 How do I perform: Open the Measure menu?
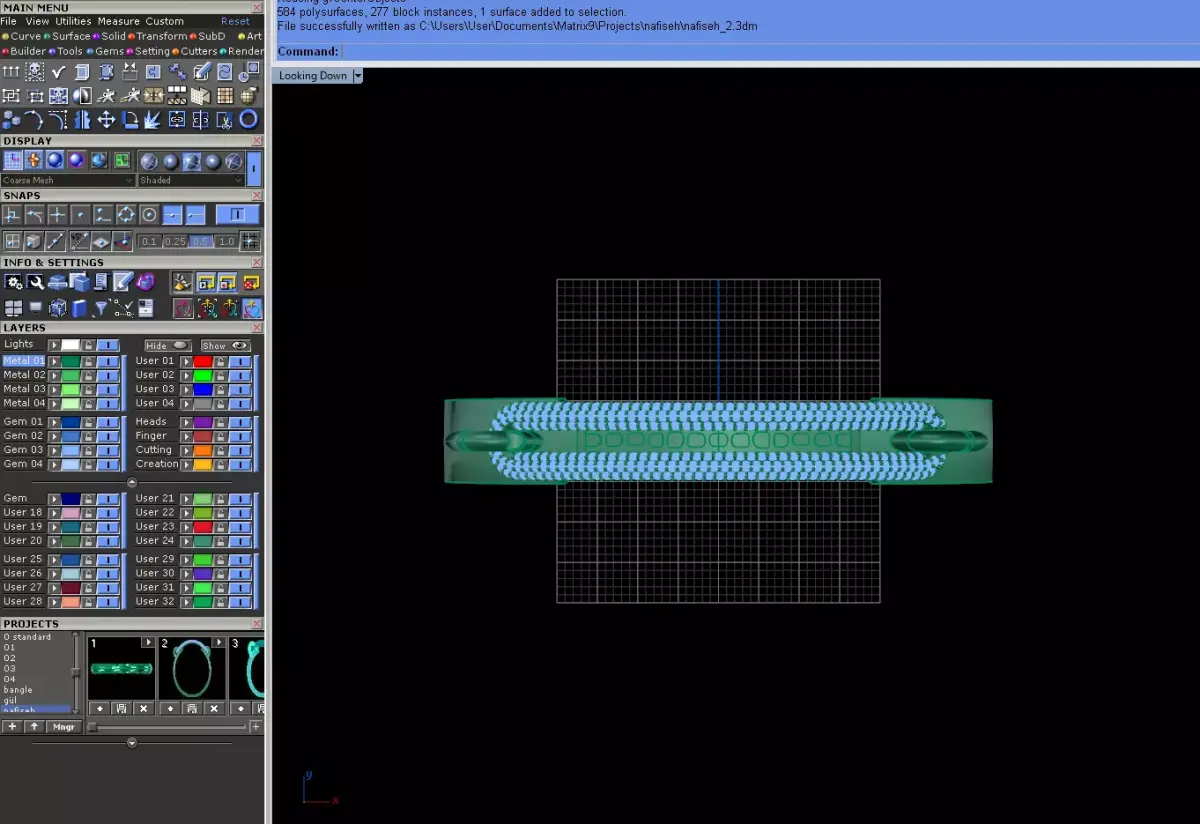tap(118, 21)
